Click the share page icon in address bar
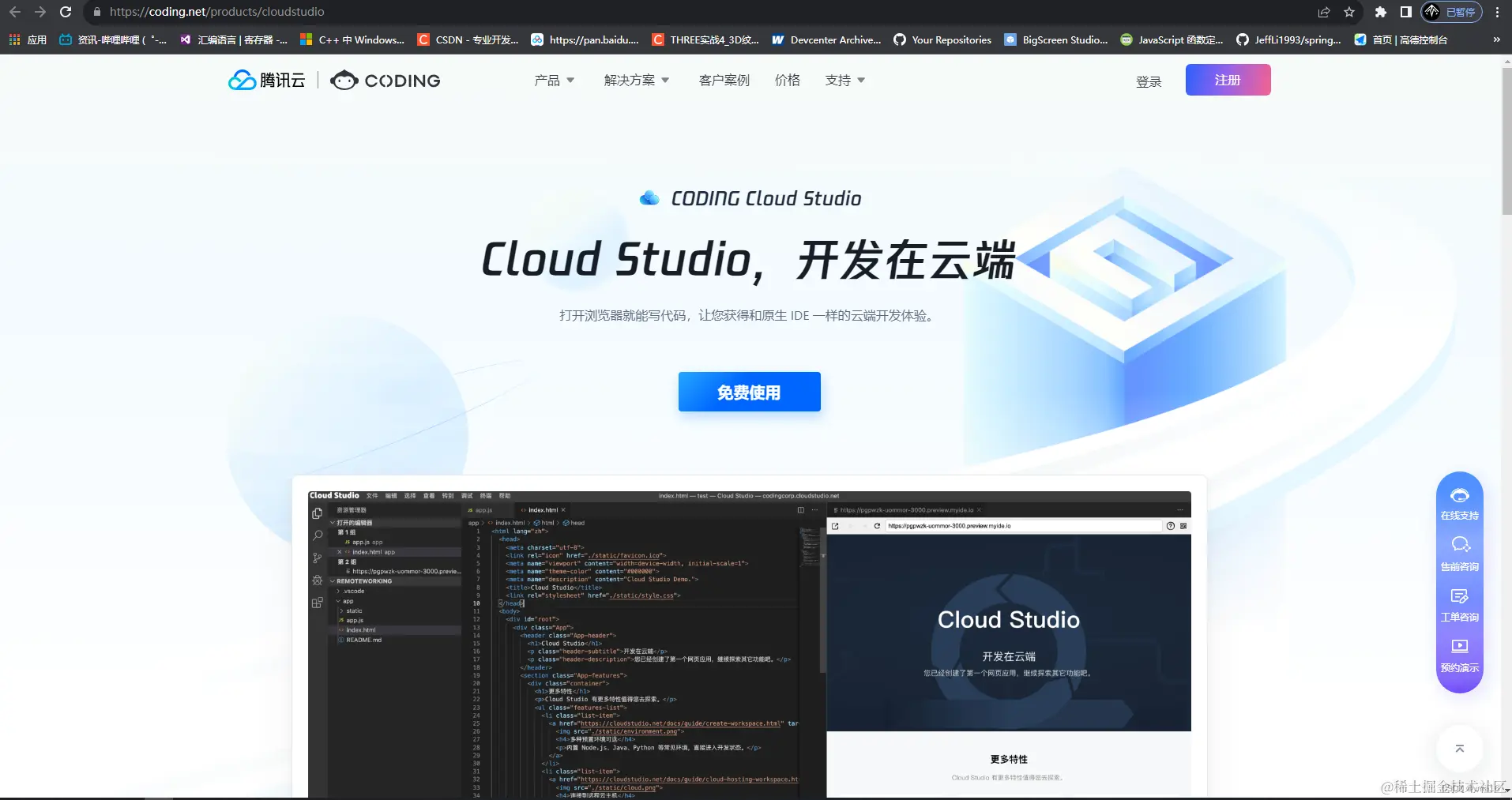The height and width of the screenshot is (800, 1512). tap(1324, 12)
